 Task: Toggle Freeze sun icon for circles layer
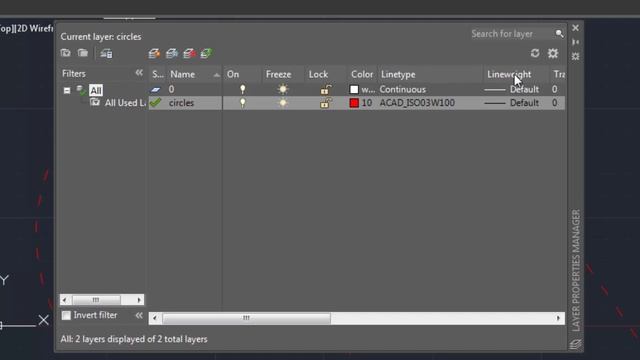tap(282, 103)
